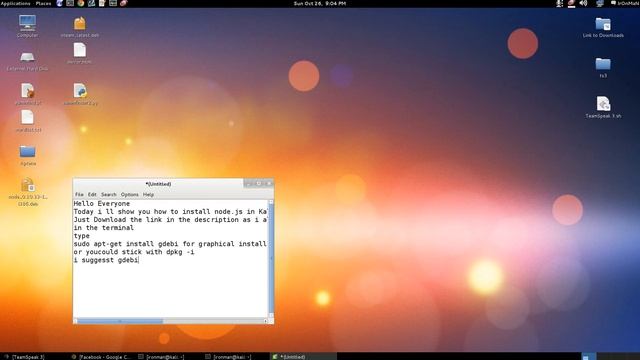Open the user menu at top right
The height and width of the screenshot is (360, 640).
pos(625,3)
